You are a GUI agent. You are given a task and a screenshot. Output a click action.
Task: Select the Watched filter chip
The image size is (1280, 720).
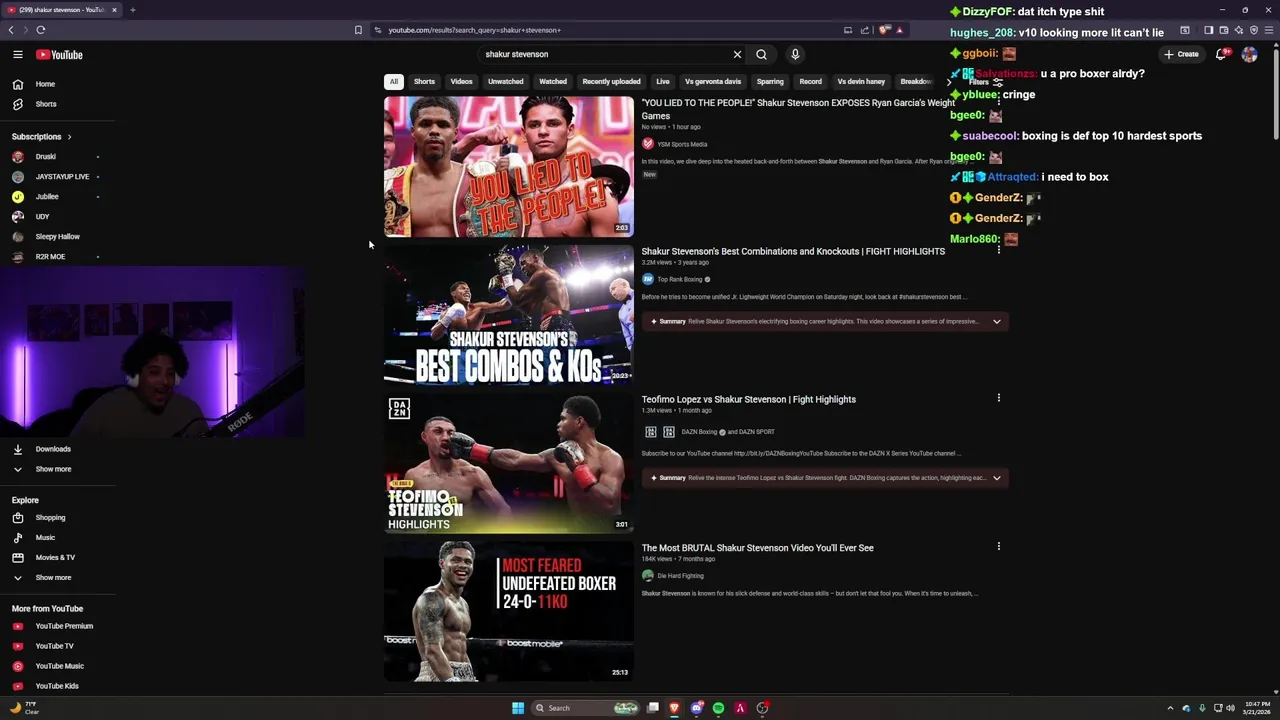coord(553,82)
